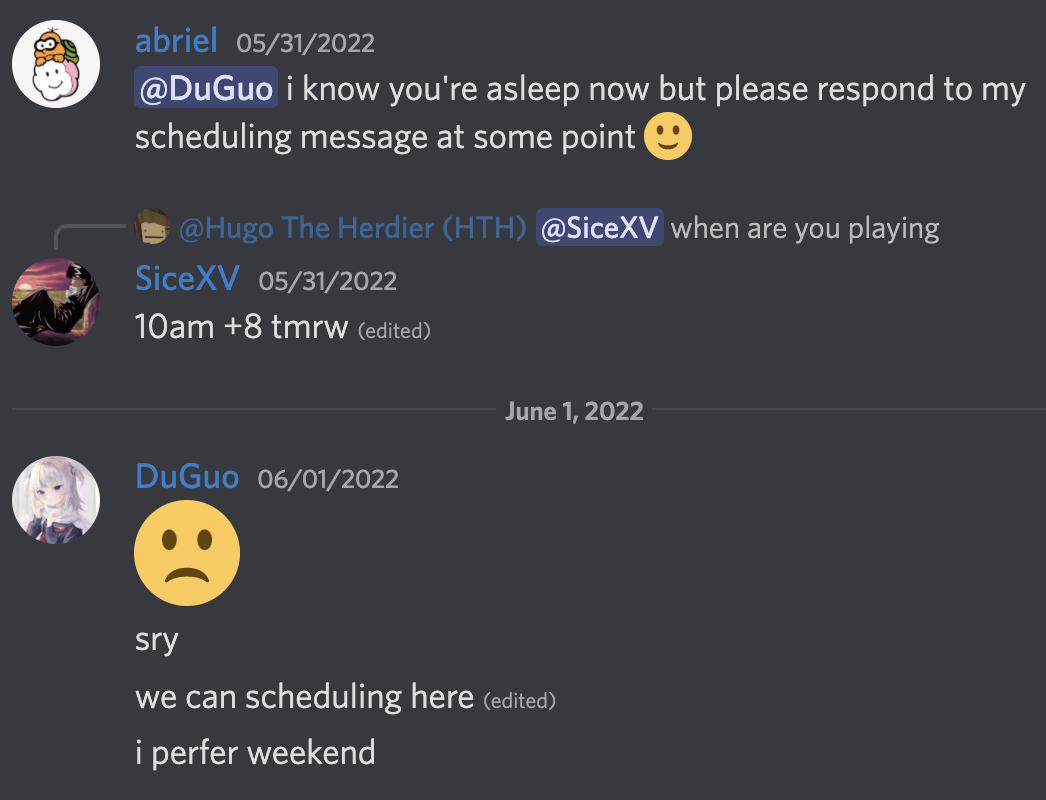1046x800 pixels.
Task: Click the 06/01/2022 timestamp beside DuGuo
Action: click(x=328, y=479)
